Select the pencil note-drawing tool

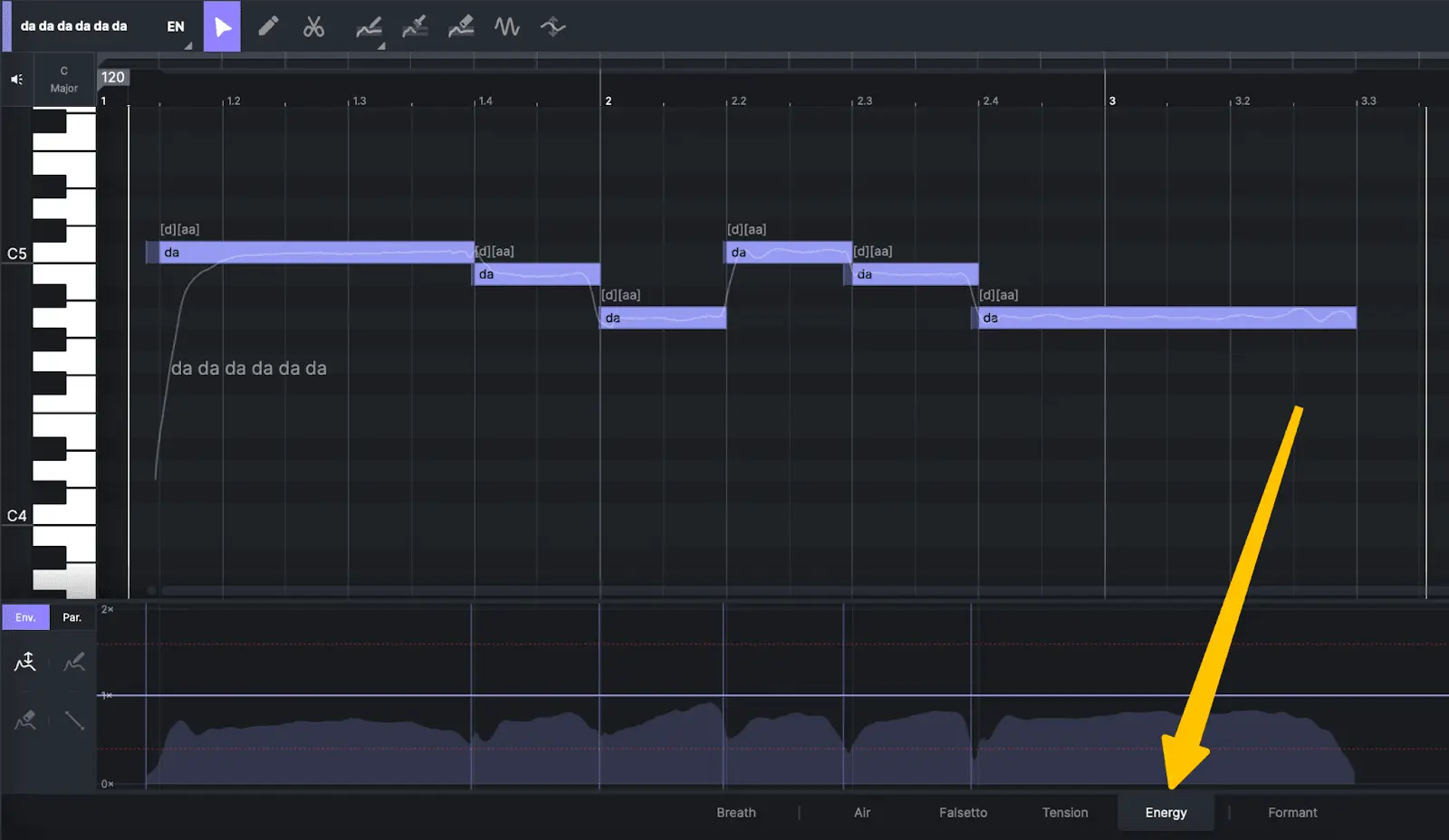click(x=268, y=26)
